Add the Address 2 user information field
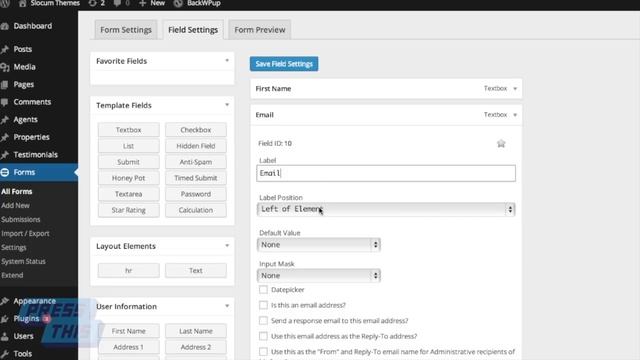 click(x=196, y=347)
